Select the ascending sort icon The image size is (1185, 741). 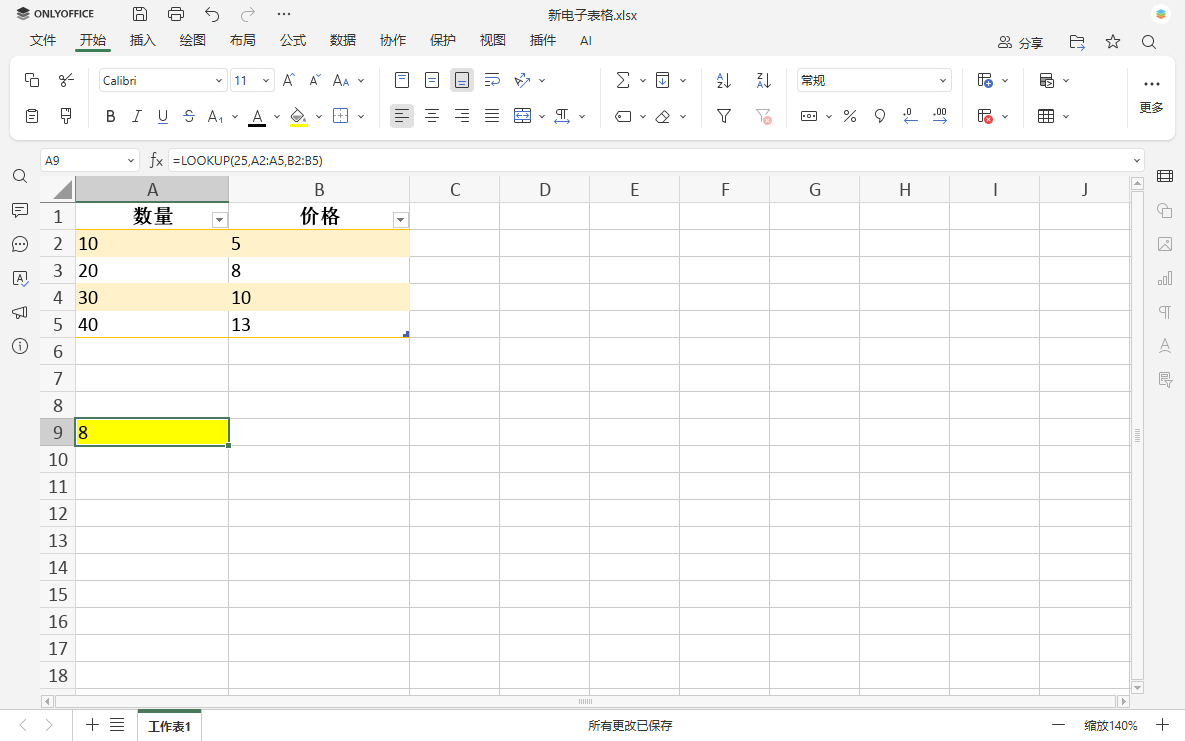click(723, 79)
